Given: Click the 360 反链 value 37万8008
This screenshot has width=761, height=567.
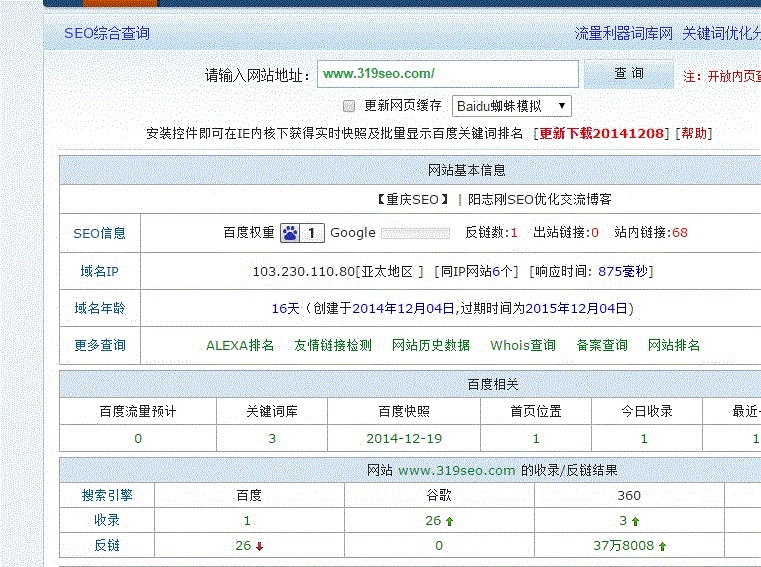Looking at the screenshot, I should [623, 546].
